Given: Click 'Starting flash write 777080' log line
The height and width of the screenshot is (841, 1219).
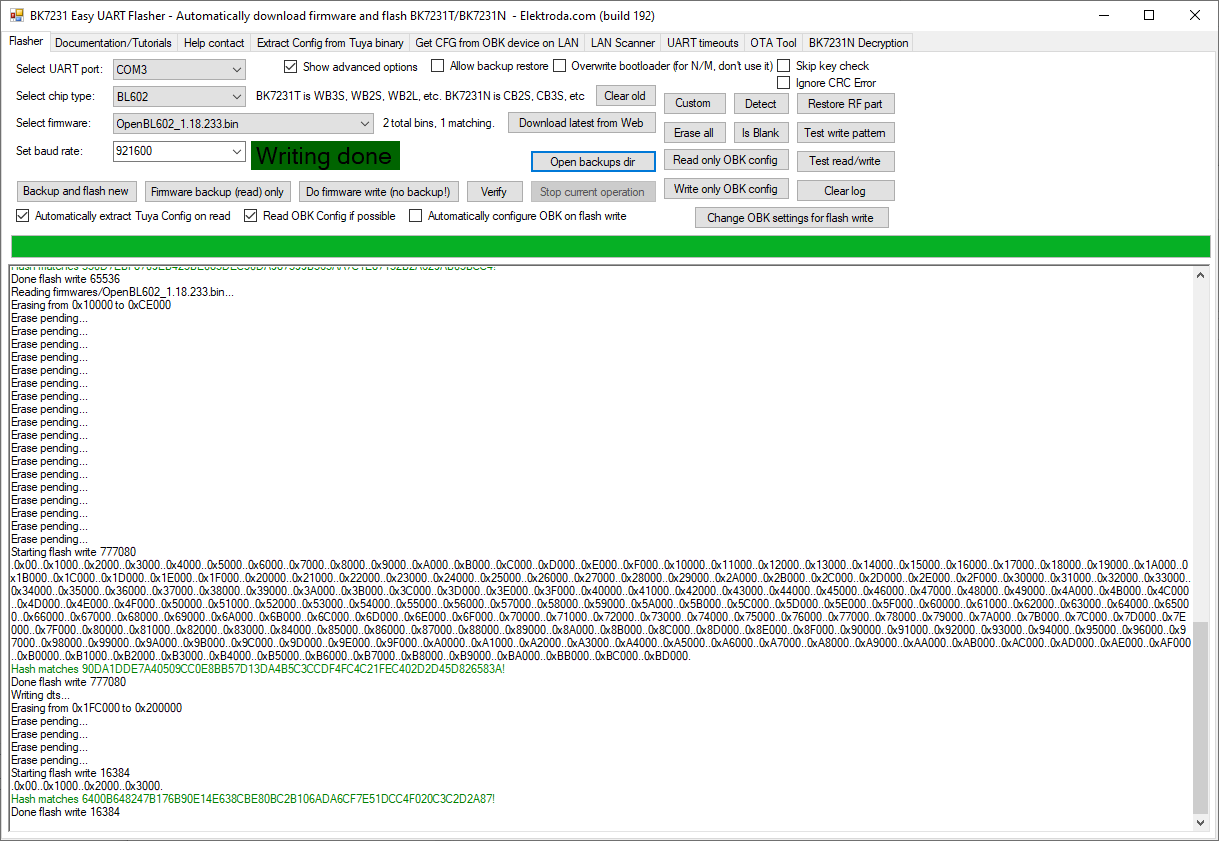Looking at the screenshot, I should [73, 552].
